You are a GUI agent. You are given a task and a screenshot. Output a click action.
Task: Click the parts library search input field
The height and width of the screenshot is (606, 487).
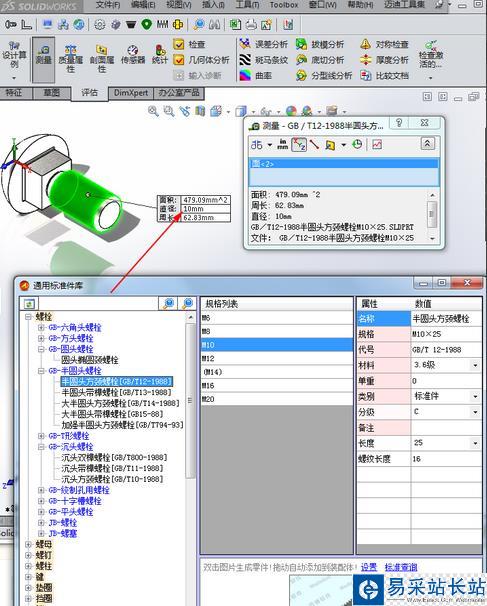pyautogui.click(x=97, y=304)
